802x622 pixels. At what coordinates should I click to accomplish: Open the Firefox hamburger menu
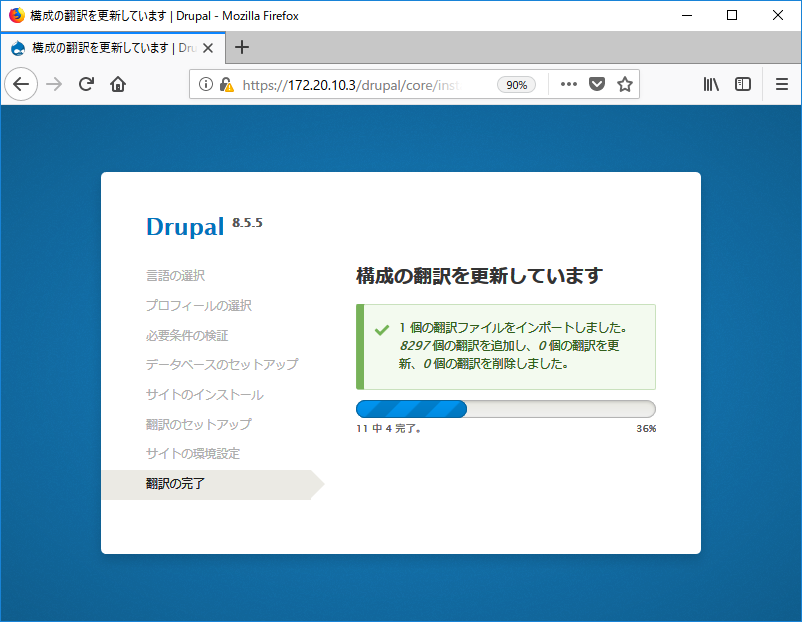point(782,84)
